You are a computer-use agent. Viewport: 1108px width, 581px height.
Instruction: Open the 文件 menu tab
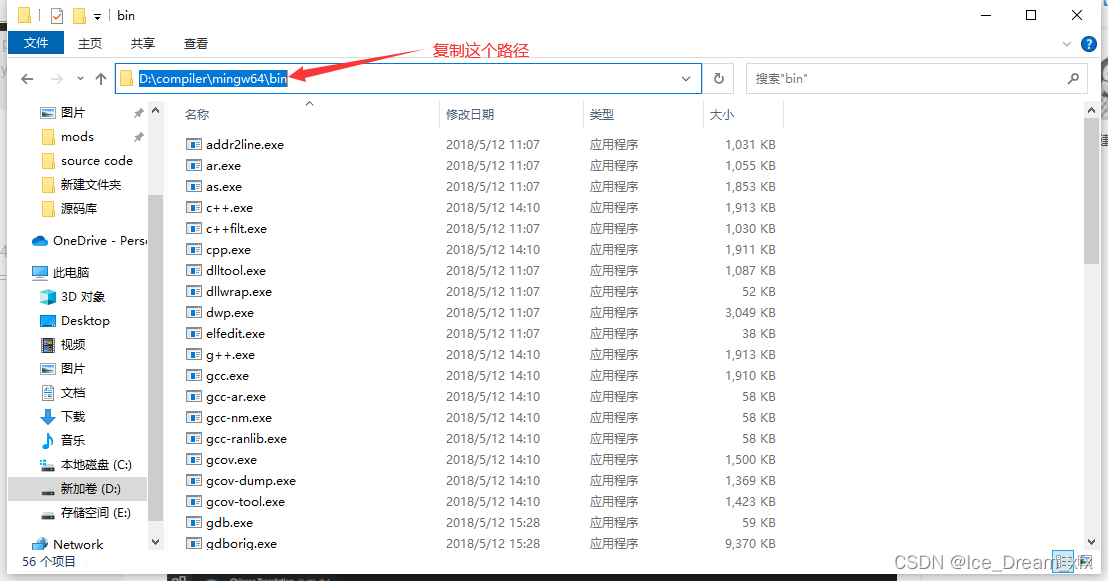pyautogui.click(x=36, y=43)
